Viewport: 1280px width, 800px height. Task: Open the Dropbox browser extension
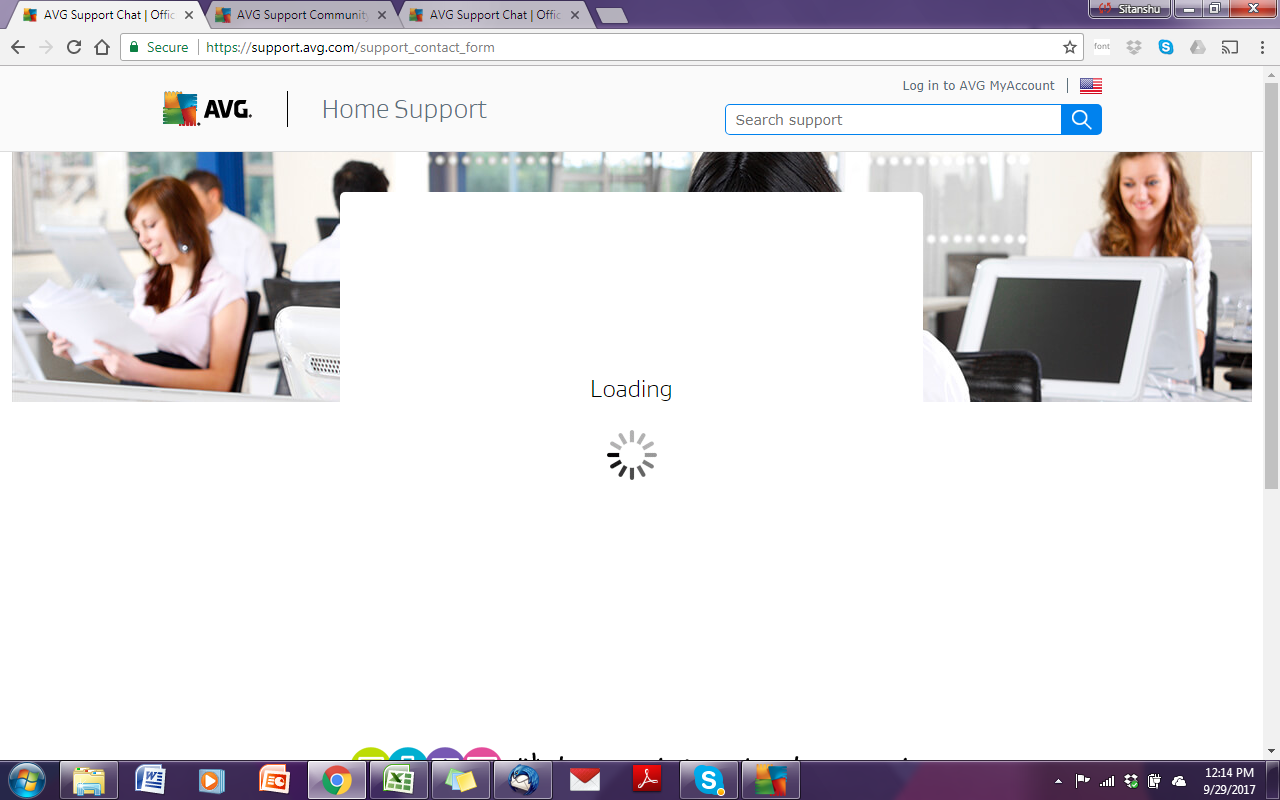pyautogui.click(x=1134, y=47)
